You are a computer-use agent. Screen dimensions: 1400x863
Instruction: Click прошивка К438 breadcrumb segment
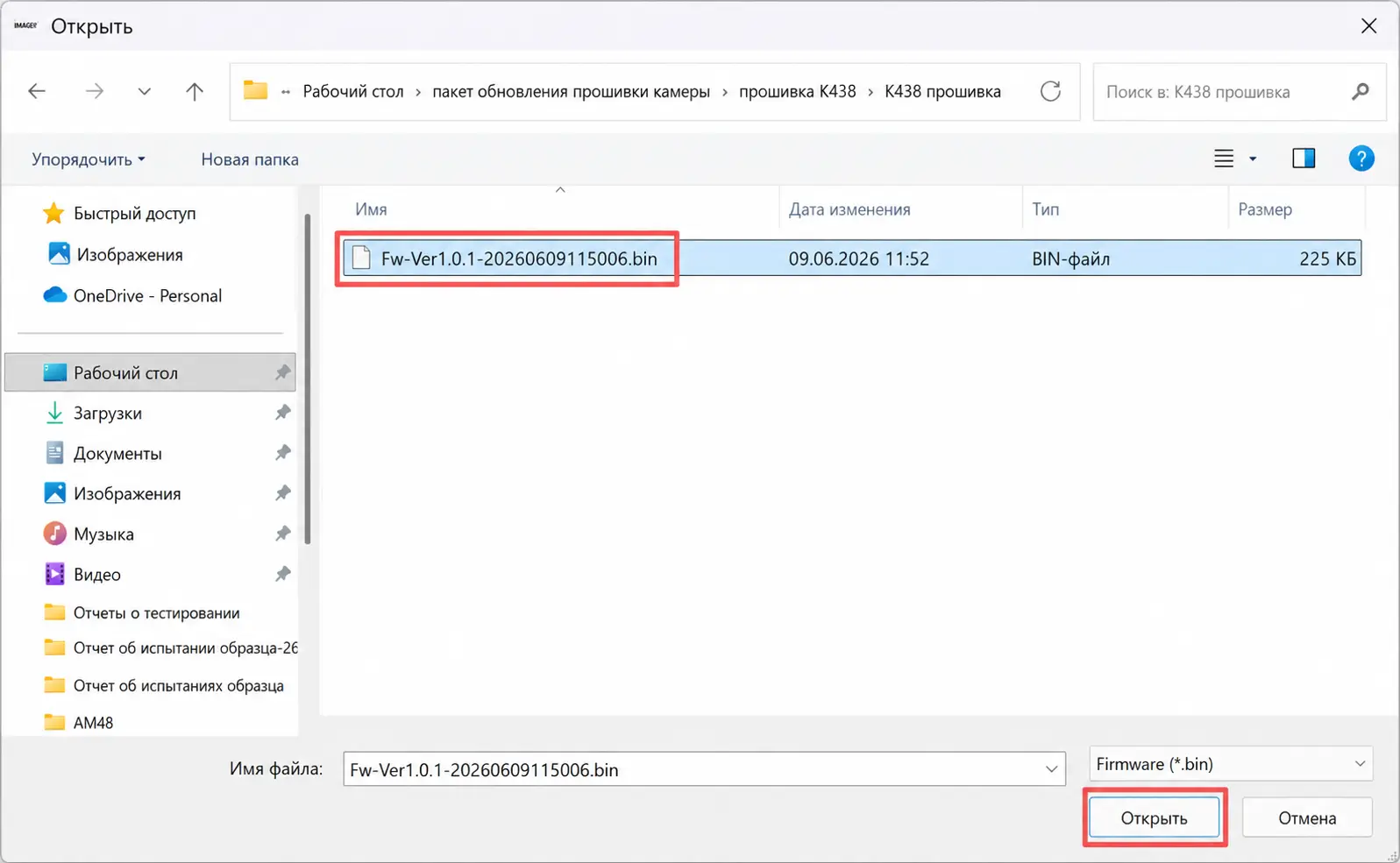[x=797, y=91]
